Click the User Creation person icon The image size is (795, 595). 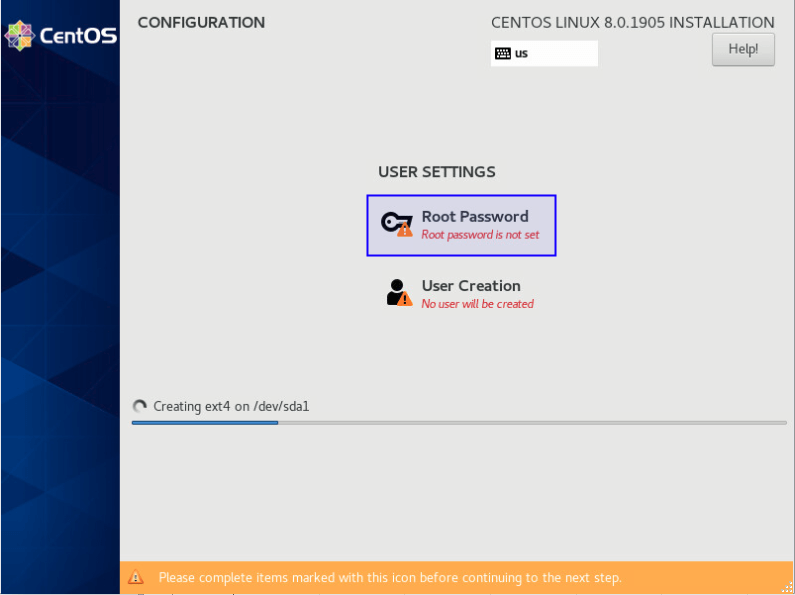click(x=396, y=290)
